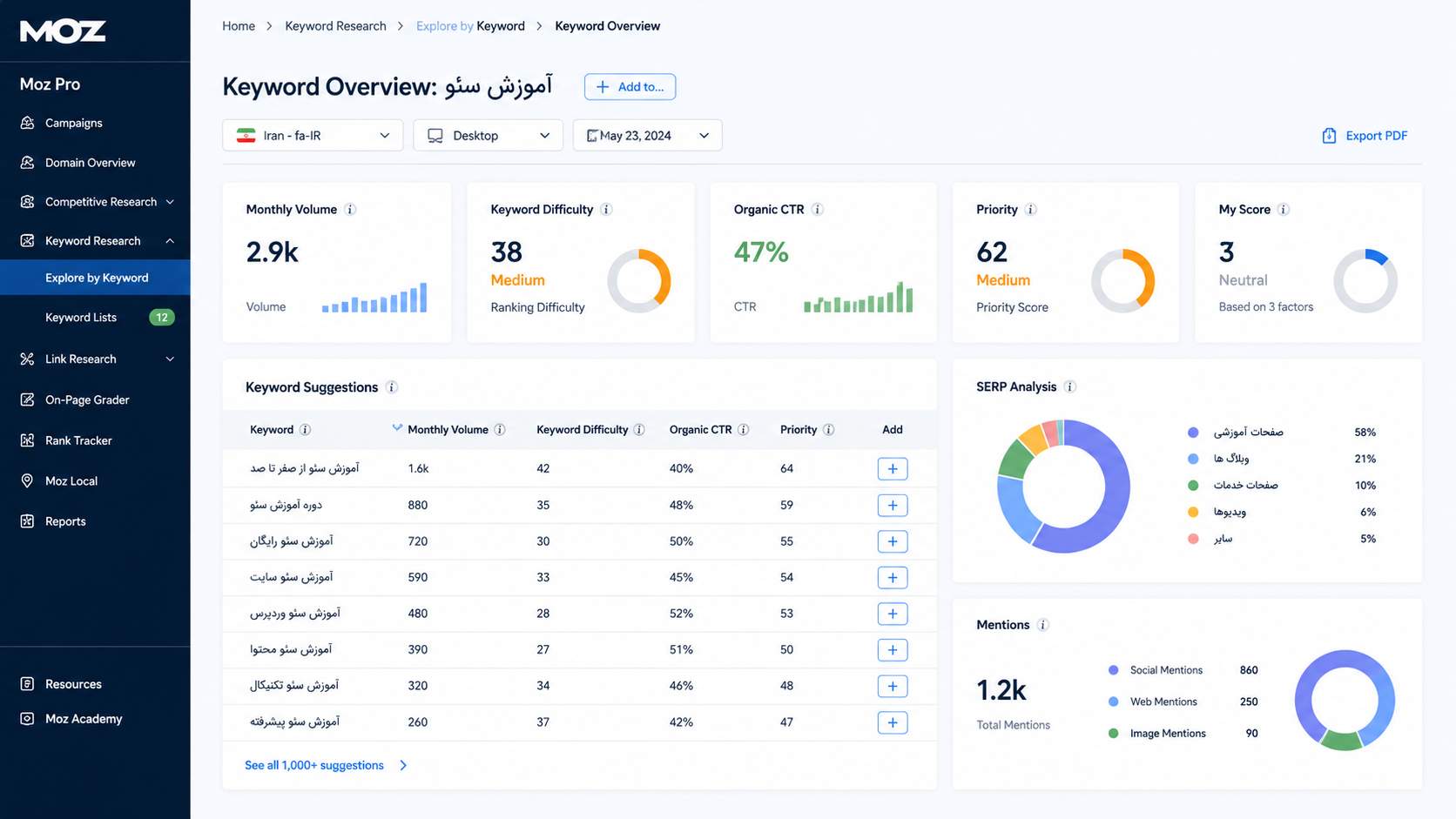
Task: Go to Home breadcrumb
Action: pos(239,26)
